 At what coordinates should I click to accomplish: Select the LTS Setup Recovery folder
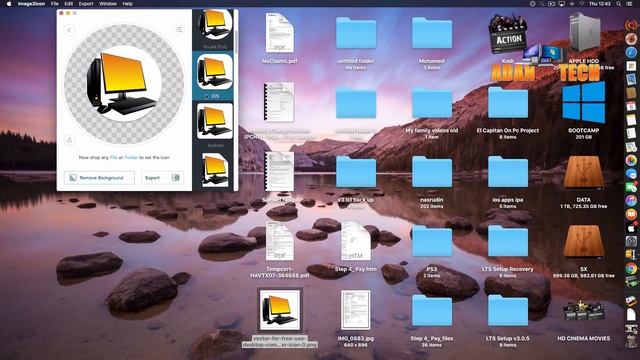coord(508,242)
